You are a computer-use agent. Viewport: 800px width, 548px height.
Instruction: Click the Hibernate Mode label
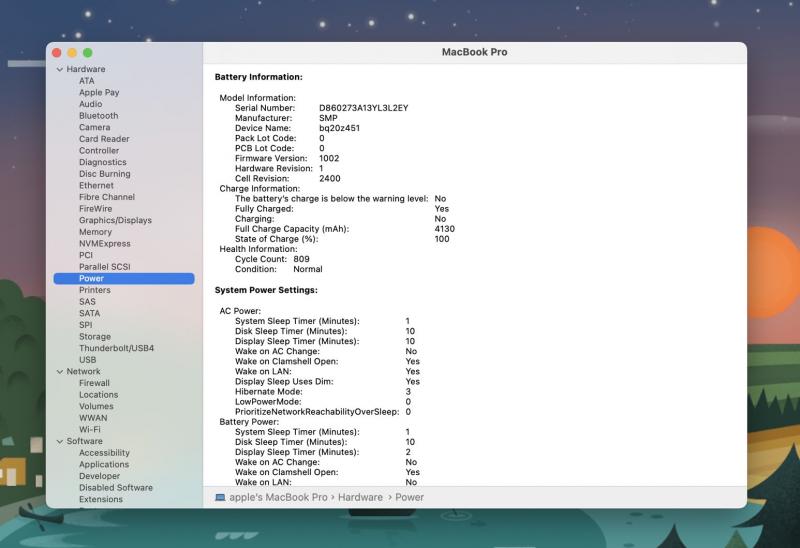tap(268, 392)
